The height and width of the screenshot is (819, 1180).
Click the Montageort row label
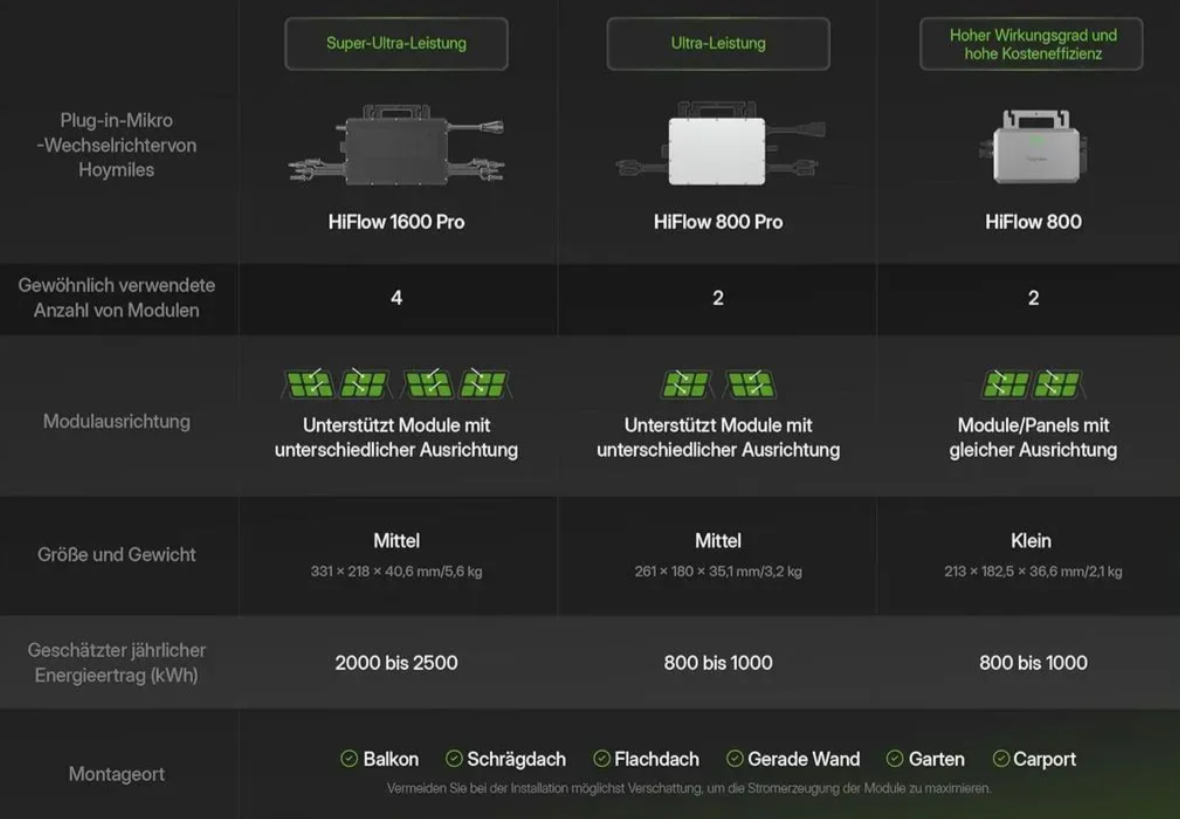click(x=117, y=774)
